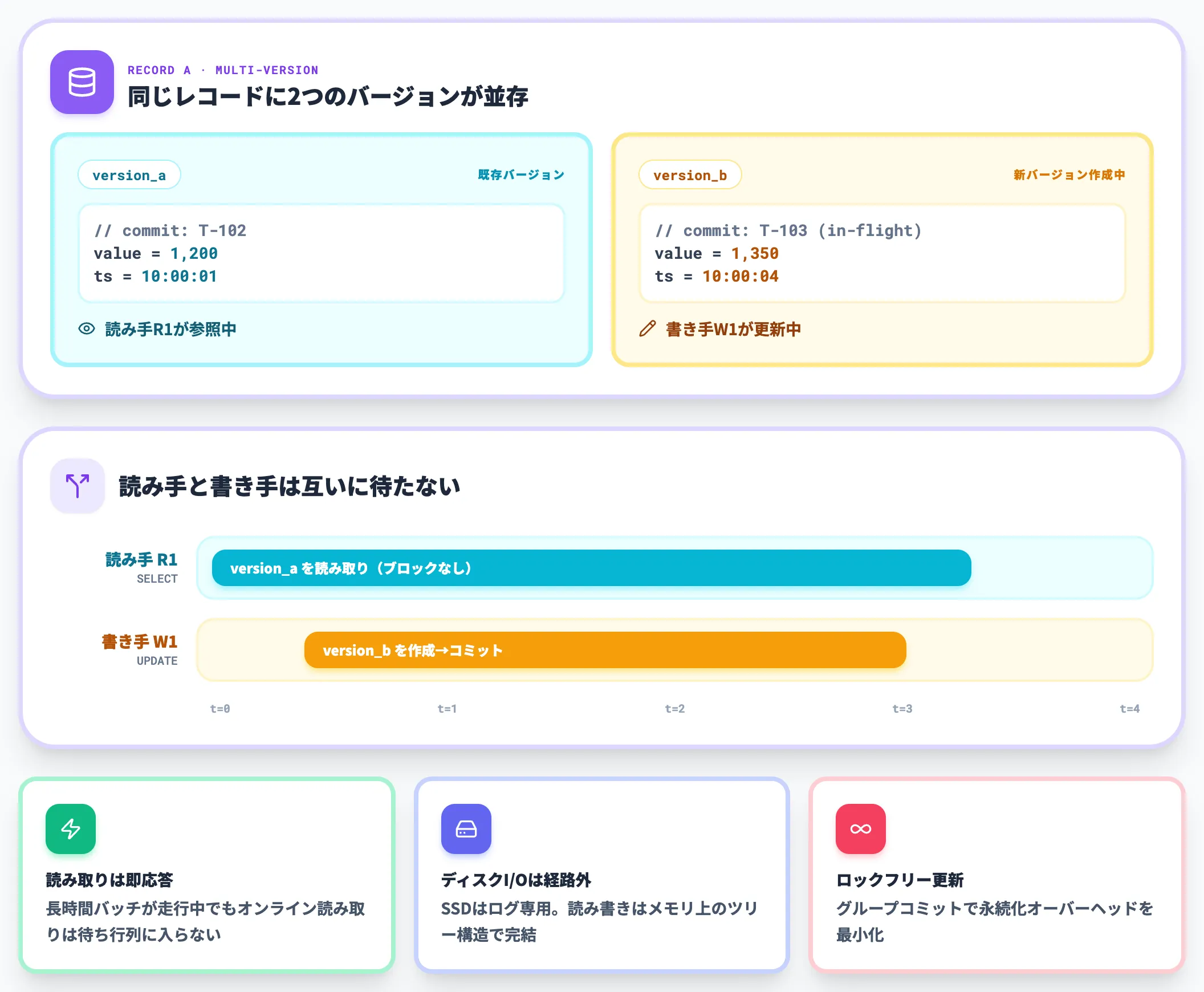Click the 書き手 W1 row label

click(140, 642)
